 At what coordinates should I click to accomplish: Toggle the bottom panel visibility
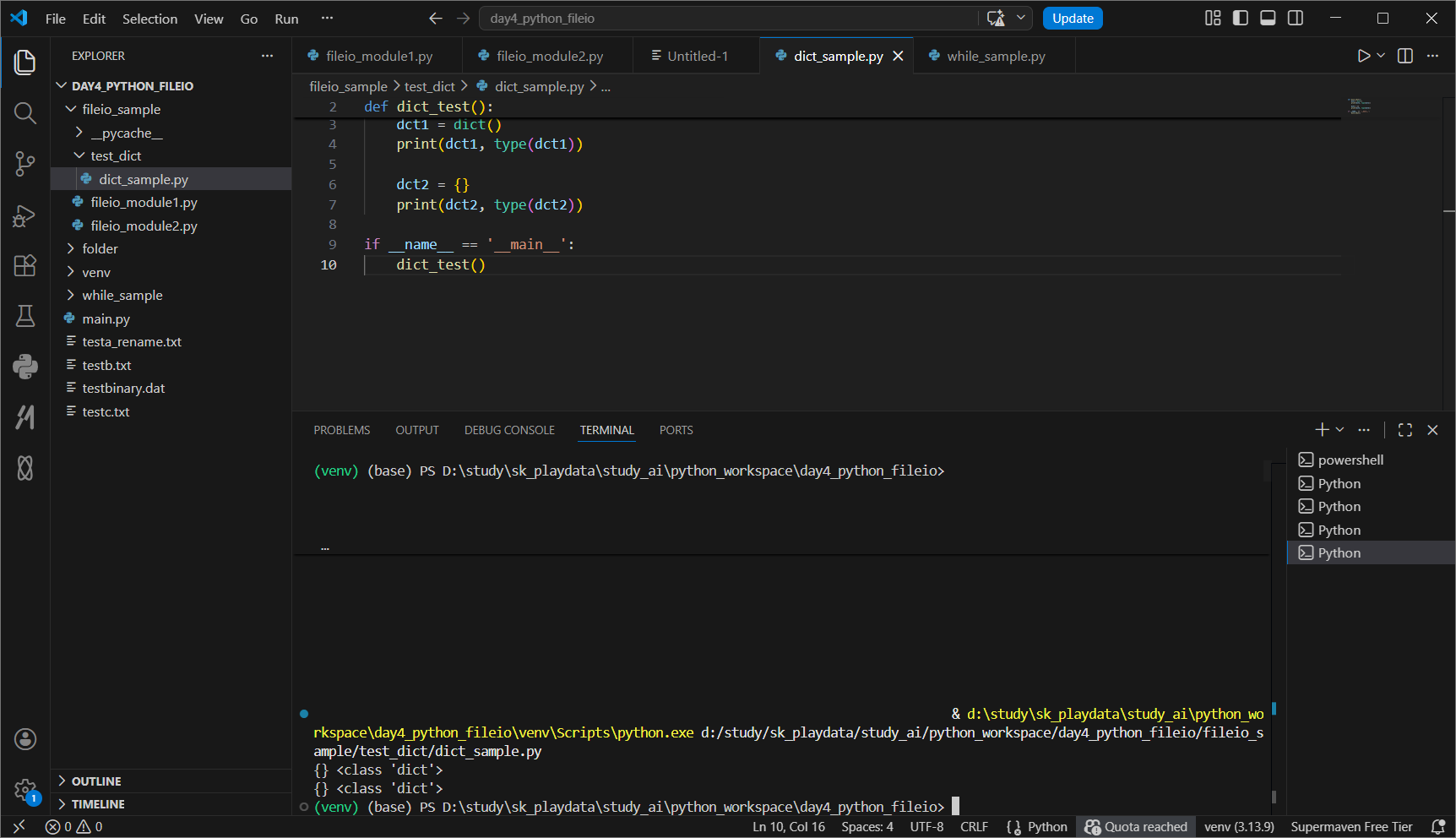[x=1268, y=19]
